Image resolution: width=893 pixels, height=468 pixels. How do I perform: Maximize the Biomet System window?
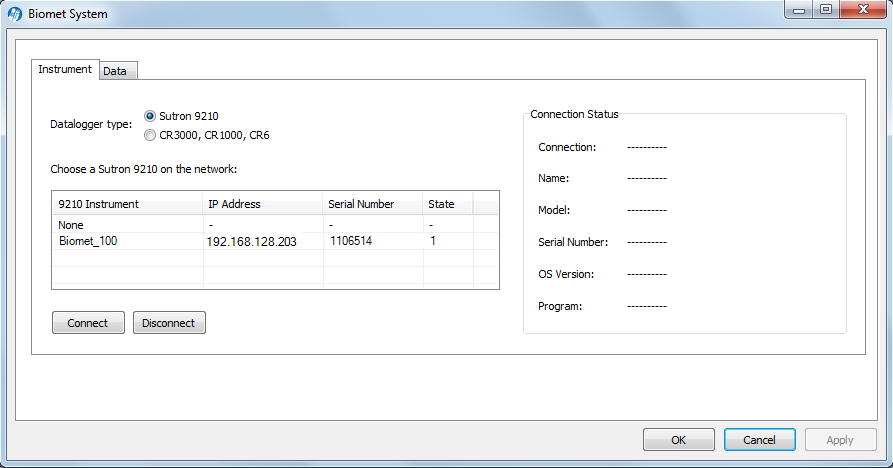coord(826,10)
